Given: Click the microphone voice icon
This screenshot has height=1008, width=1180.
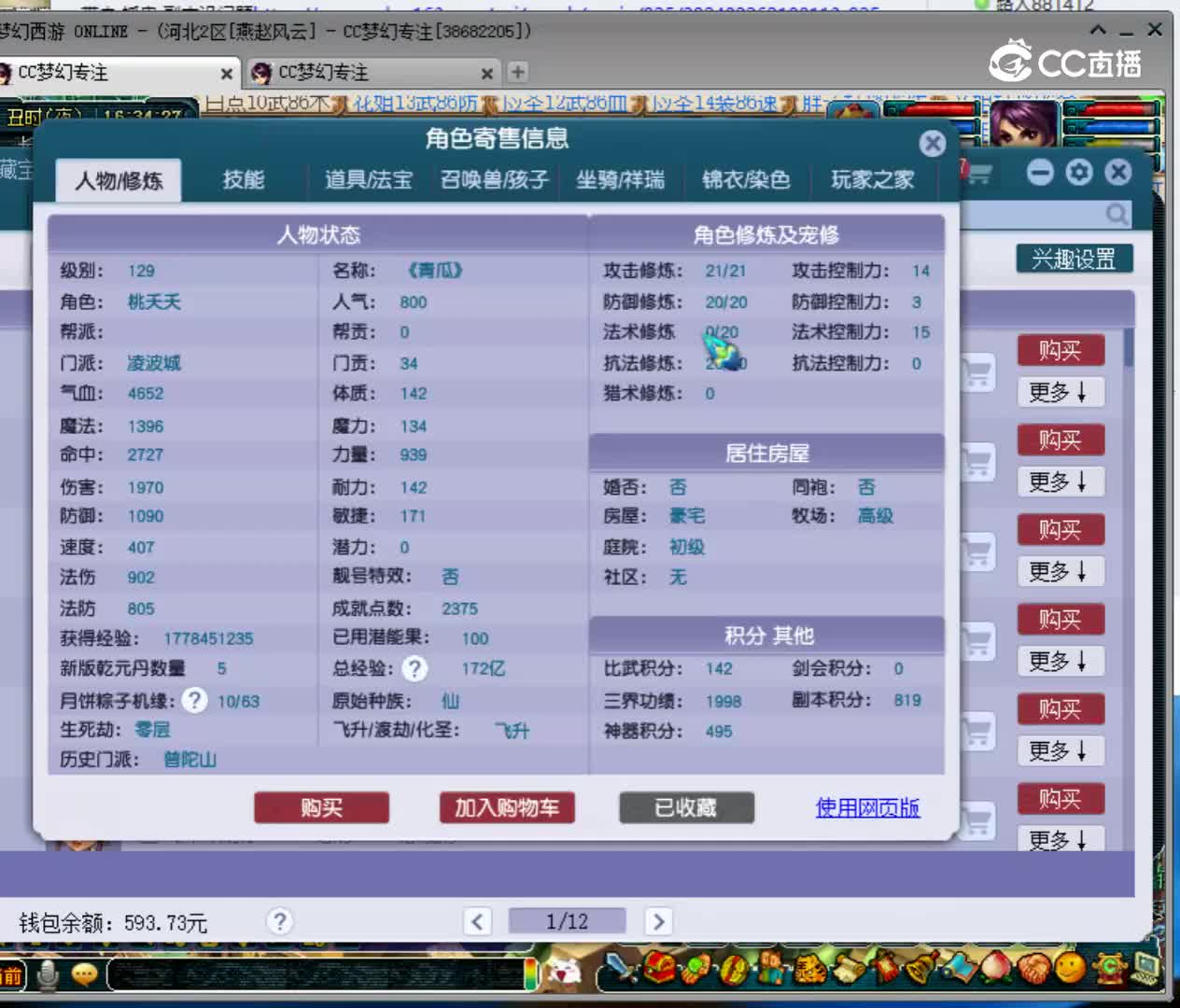Looking at the screenshot, I should [x=48, y=975].
